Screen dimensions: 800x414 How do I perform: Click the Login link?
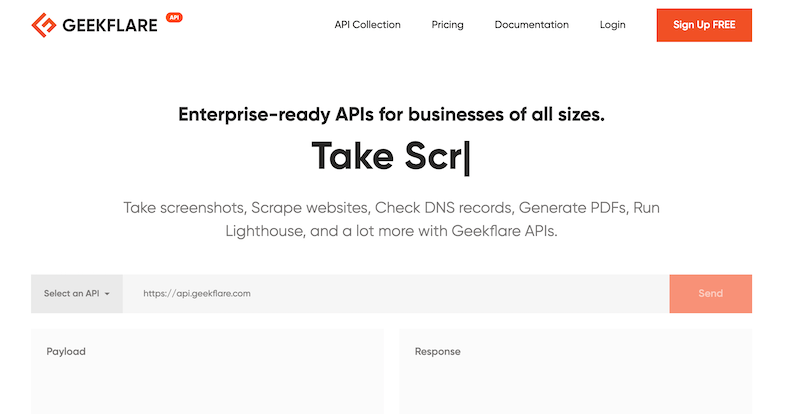[612, 25]
